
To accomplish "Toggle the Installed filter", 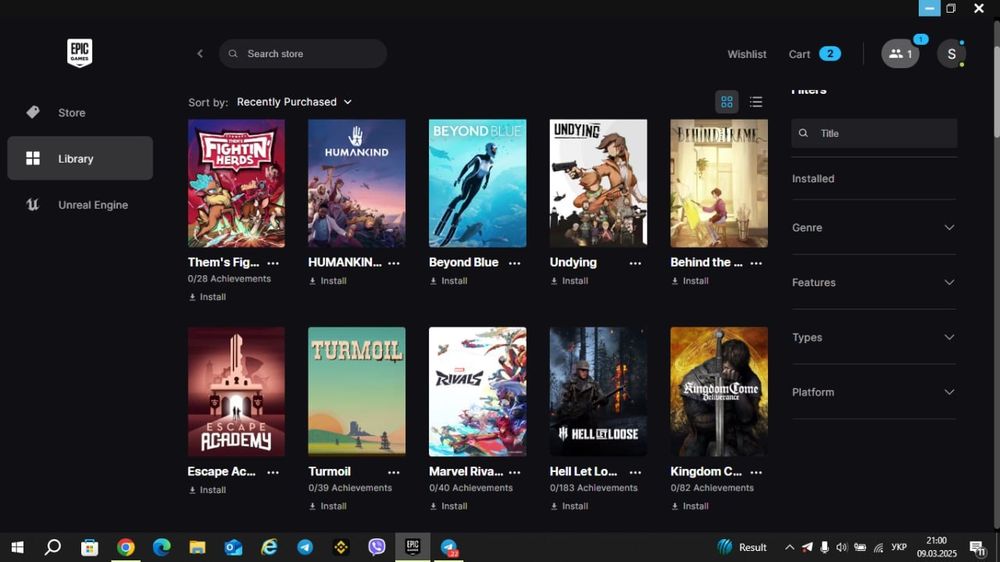I will tap(812, 179).
